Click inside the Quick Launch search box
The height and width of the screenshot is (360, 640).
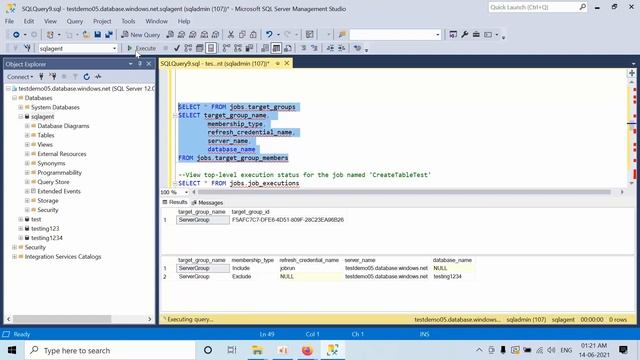[537, 7]
